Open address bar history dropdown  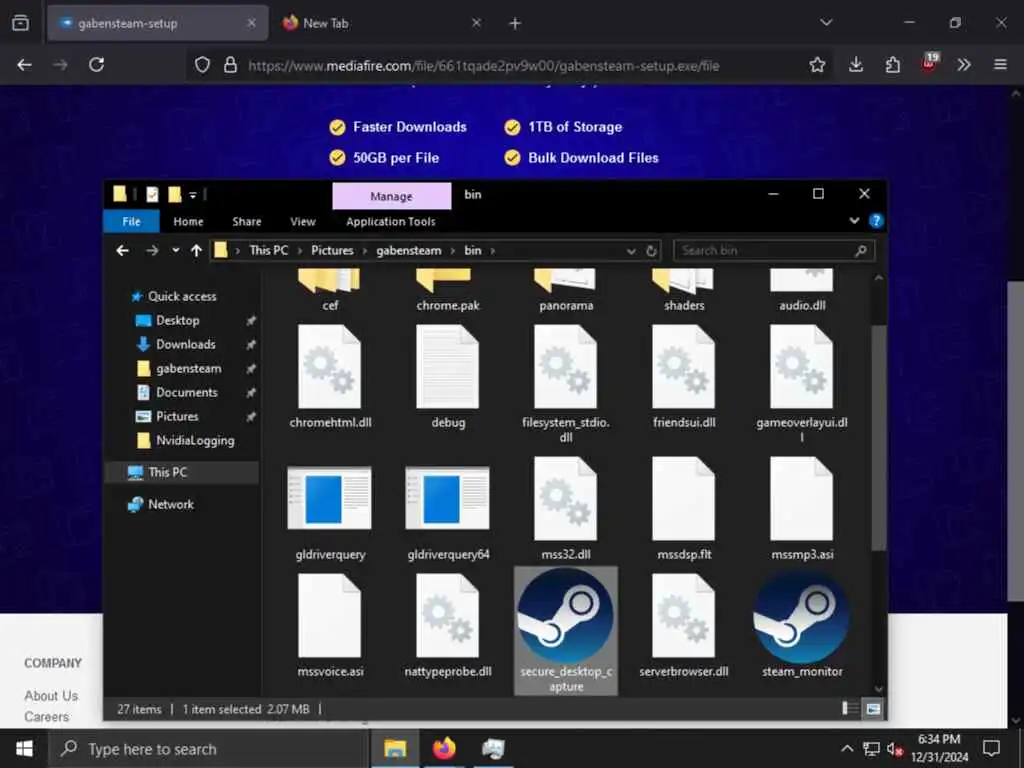(x=631, y=251)
